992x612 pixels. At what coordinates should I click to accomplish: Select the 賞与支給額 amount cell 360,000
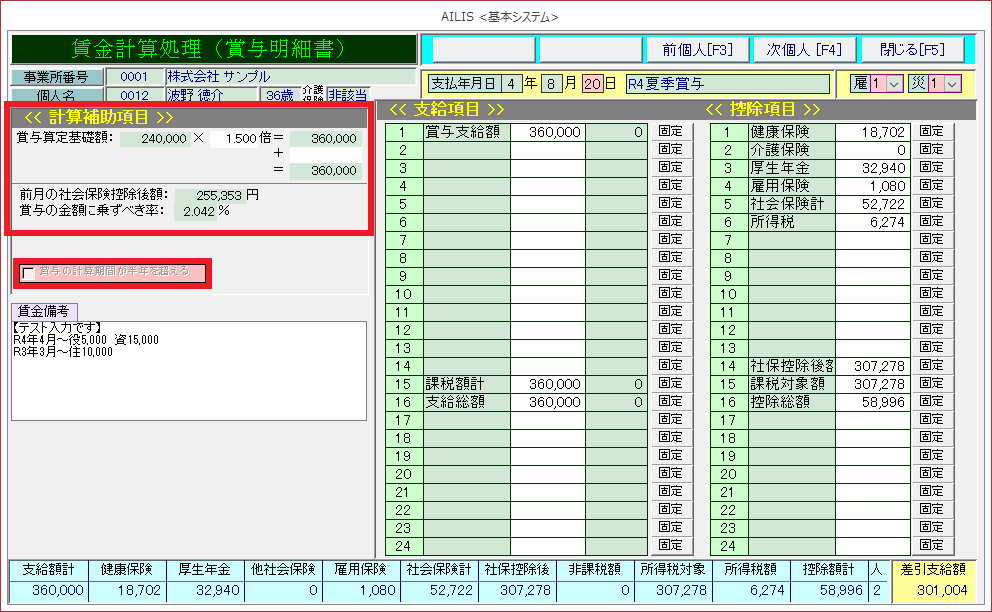pyautogui.click(x=548, y=132)
